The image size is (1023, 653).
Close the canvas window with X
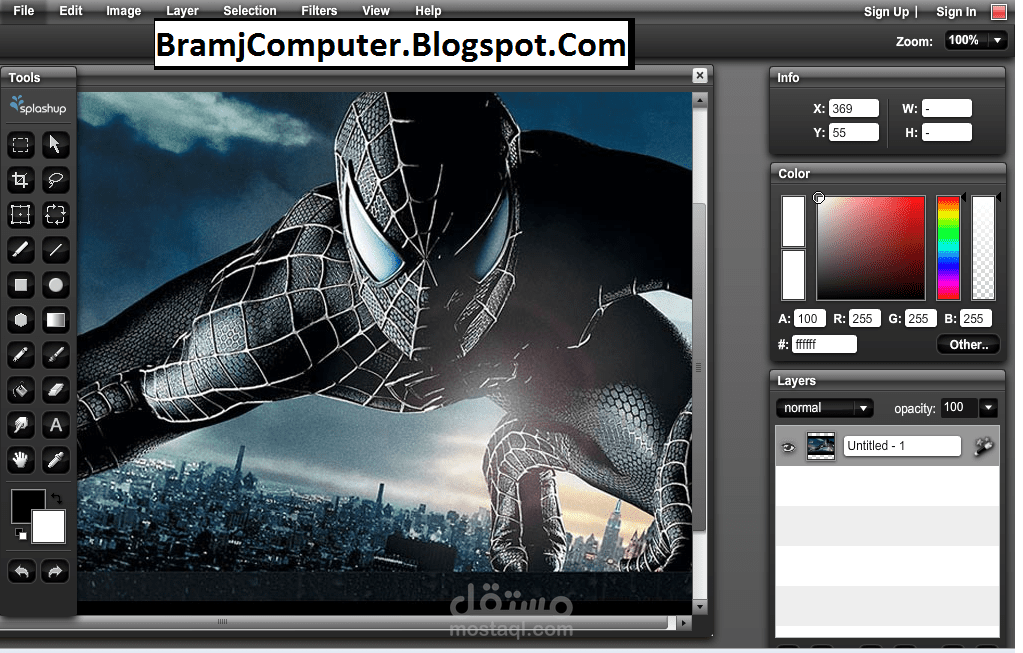(699, 76)
